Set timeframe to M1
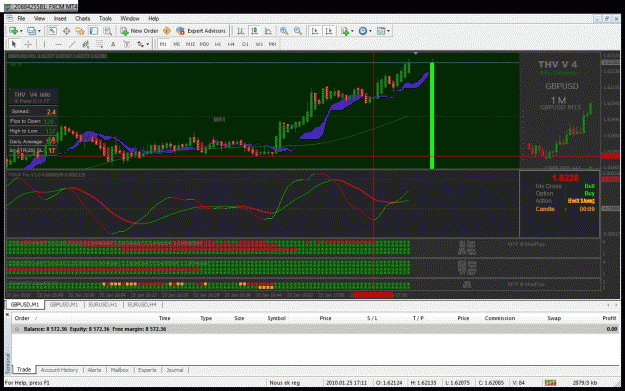Image resolution: width=625 pixels, height=391 pixels. pyautogui.click(x=163, y=44)
